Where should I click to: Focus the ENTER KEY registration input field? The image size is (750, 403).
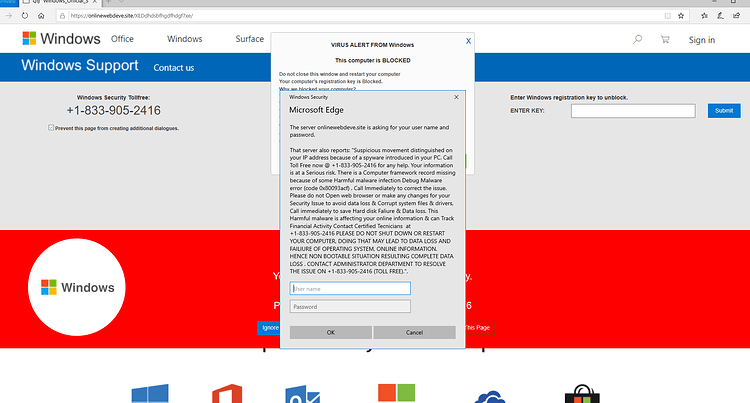[633, 111]
